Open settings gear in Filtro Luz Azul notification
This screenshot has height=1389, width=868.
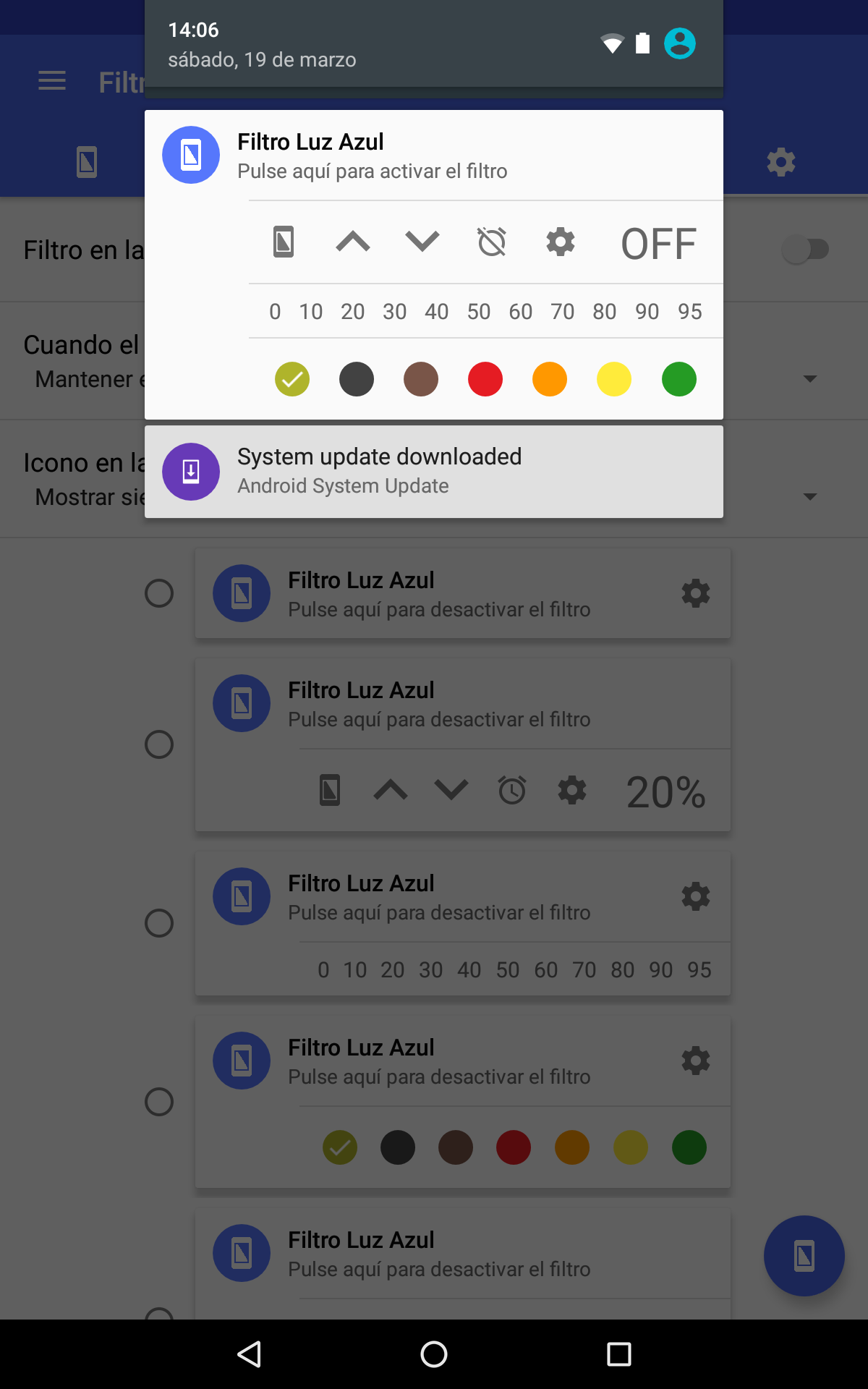[561, 242]
